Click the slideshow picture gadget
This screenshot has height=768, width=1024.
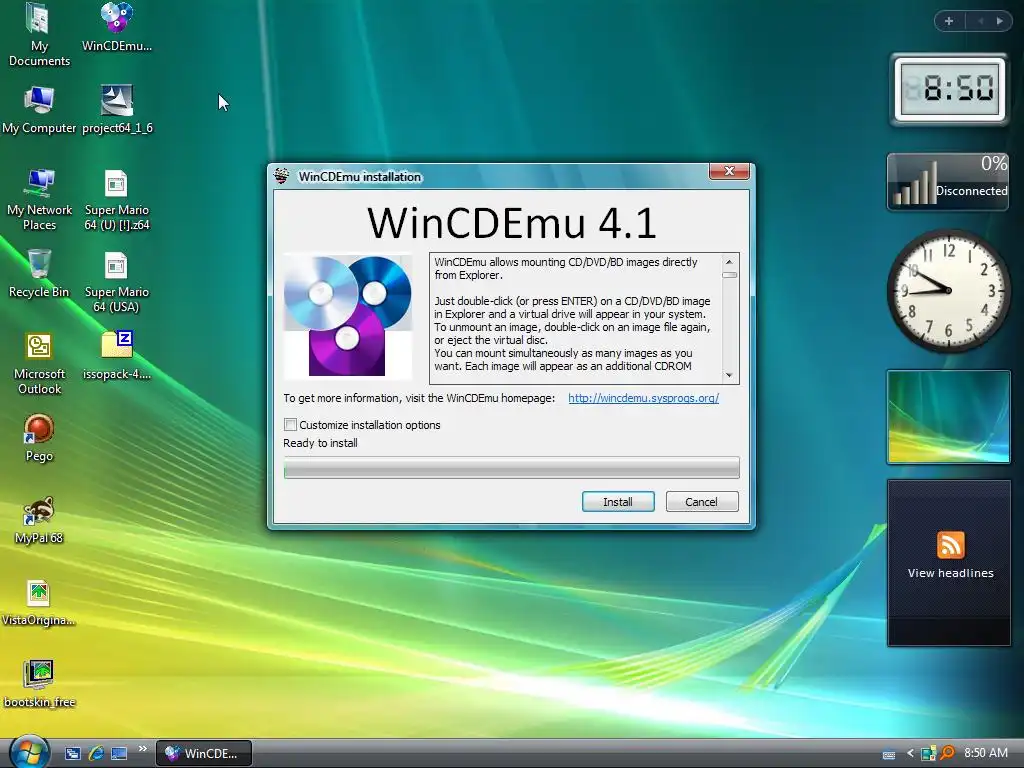click(948, 417)
